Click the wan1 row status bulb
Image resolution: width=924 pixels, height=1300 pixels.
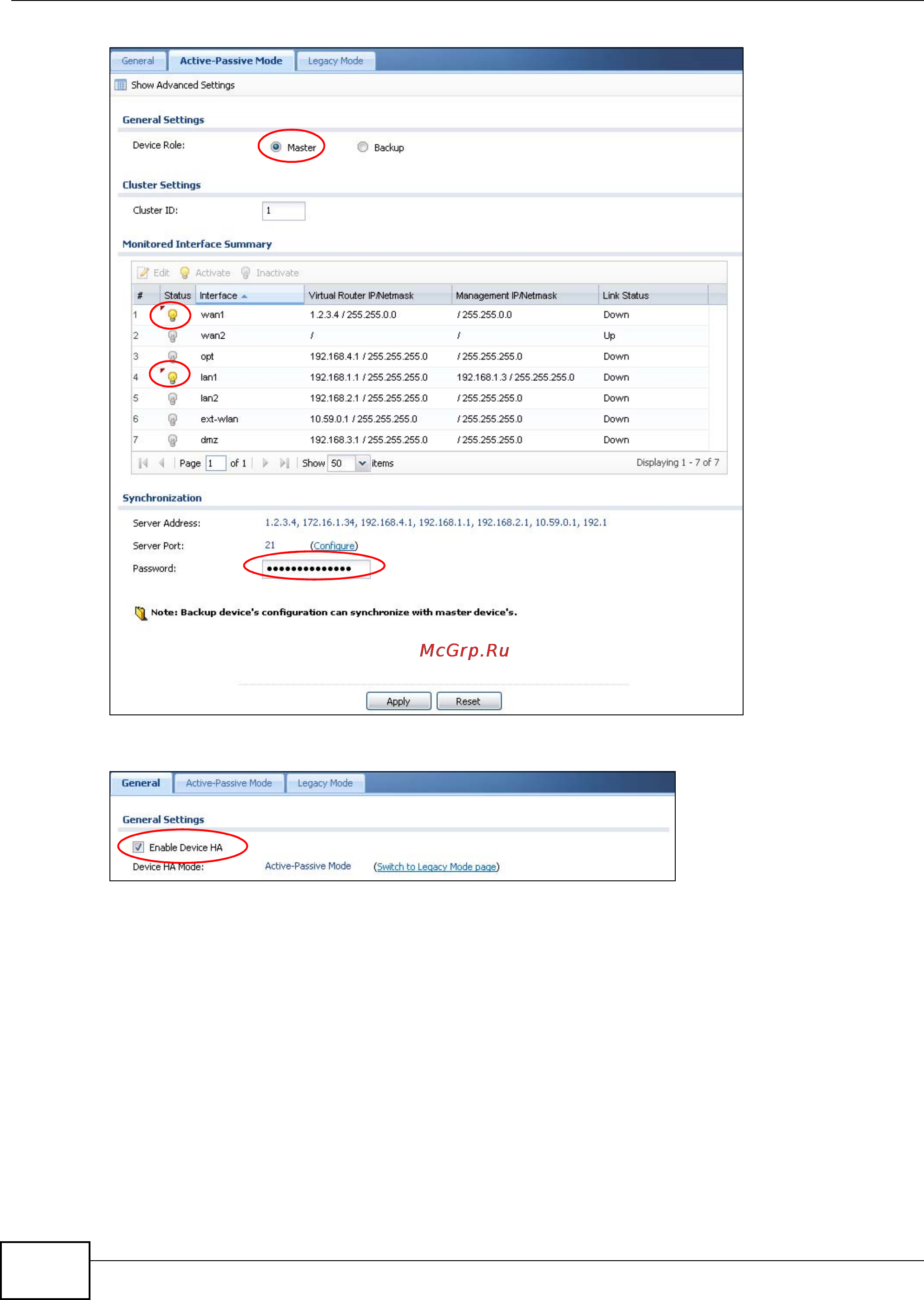(172, 315)
